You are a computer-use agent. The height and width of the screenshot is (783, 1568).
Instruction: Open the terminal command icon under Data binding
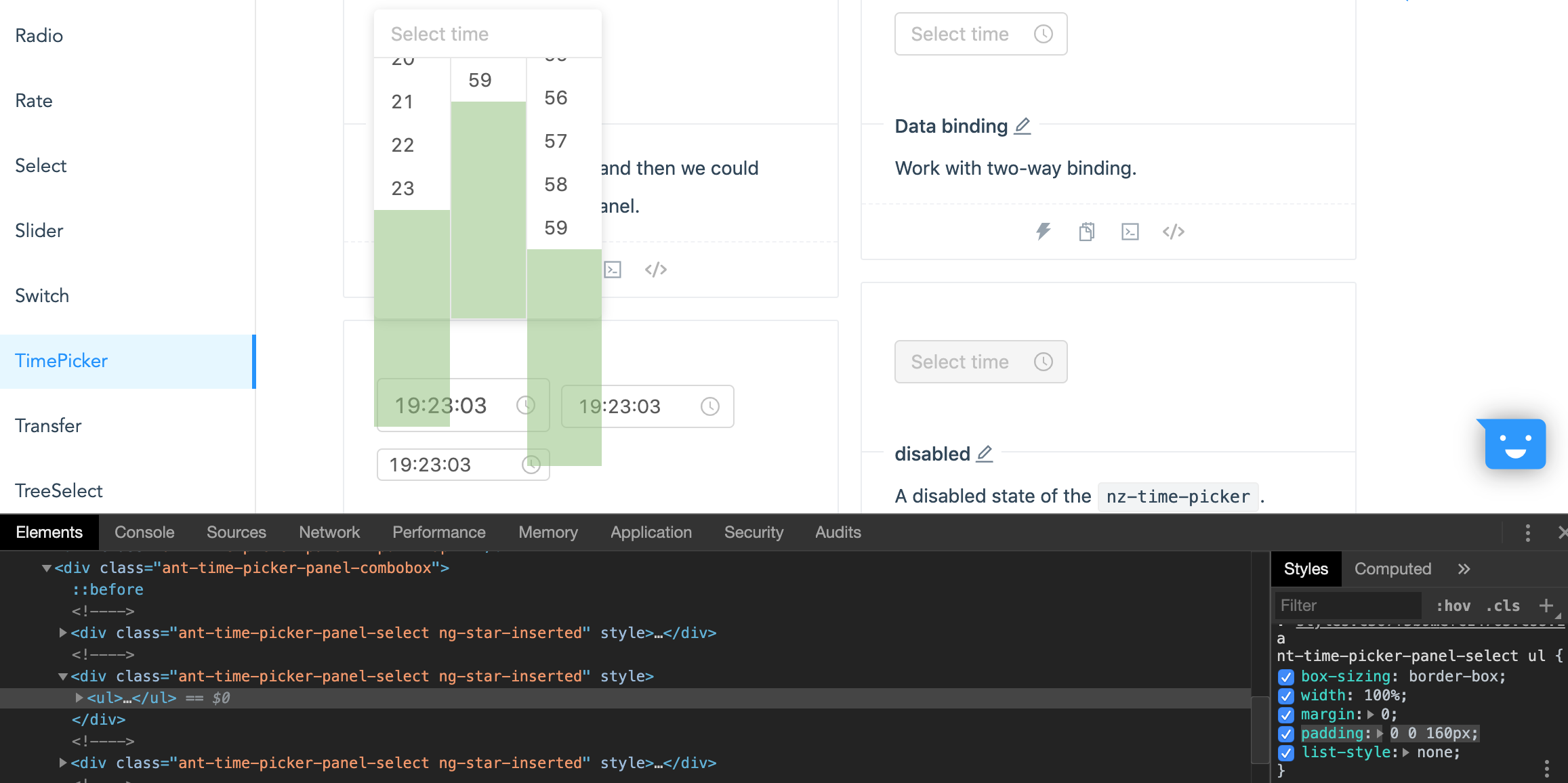pos(1130,231)
